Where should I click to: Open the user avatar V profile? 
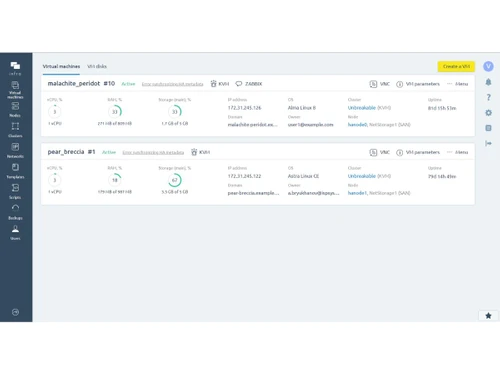pos(488,66)
